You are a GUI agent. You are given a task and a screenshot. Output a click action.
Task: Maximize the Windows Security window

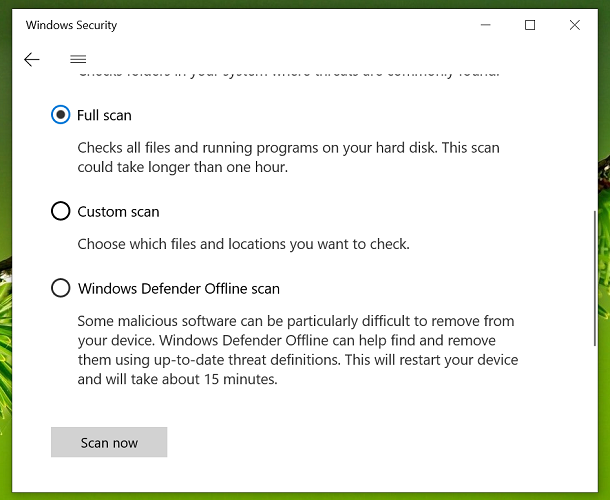(x=530, y=25)
